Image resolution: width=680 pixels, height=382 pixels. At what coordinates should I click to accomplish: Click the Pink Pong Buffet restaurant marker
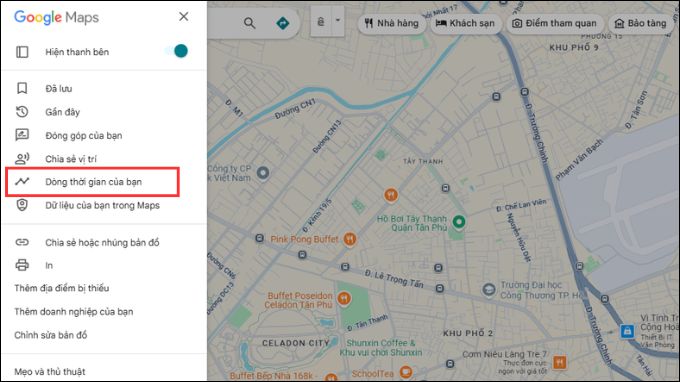(350, 239)
